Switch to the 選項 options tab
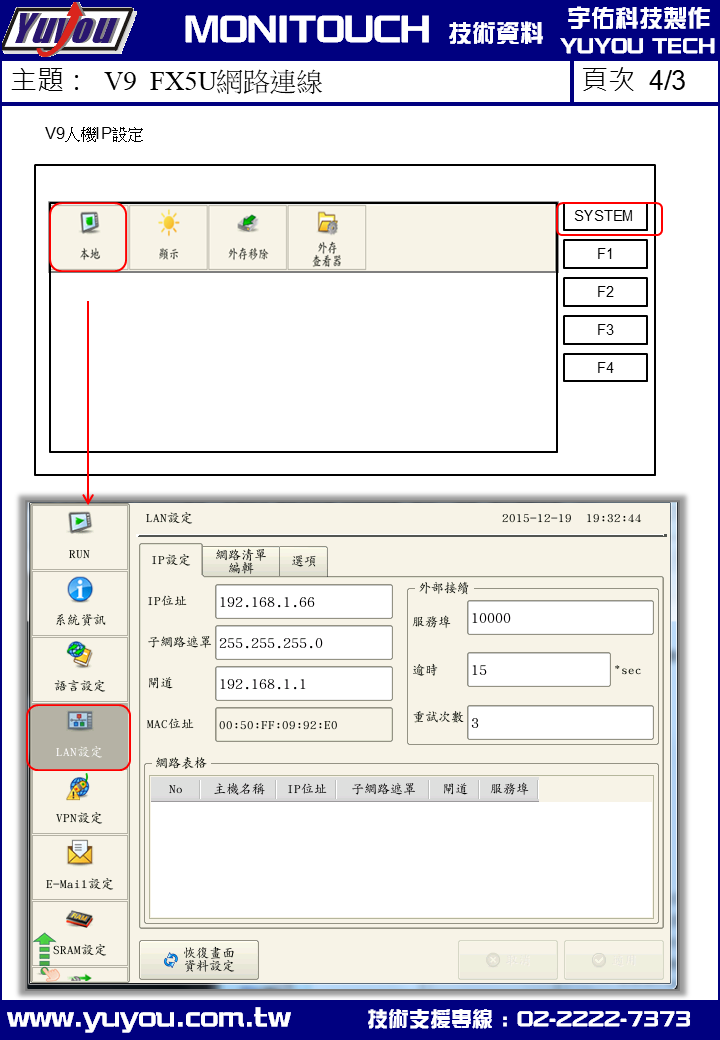Screen dimensions: 720x1040 tap(304, 561)
